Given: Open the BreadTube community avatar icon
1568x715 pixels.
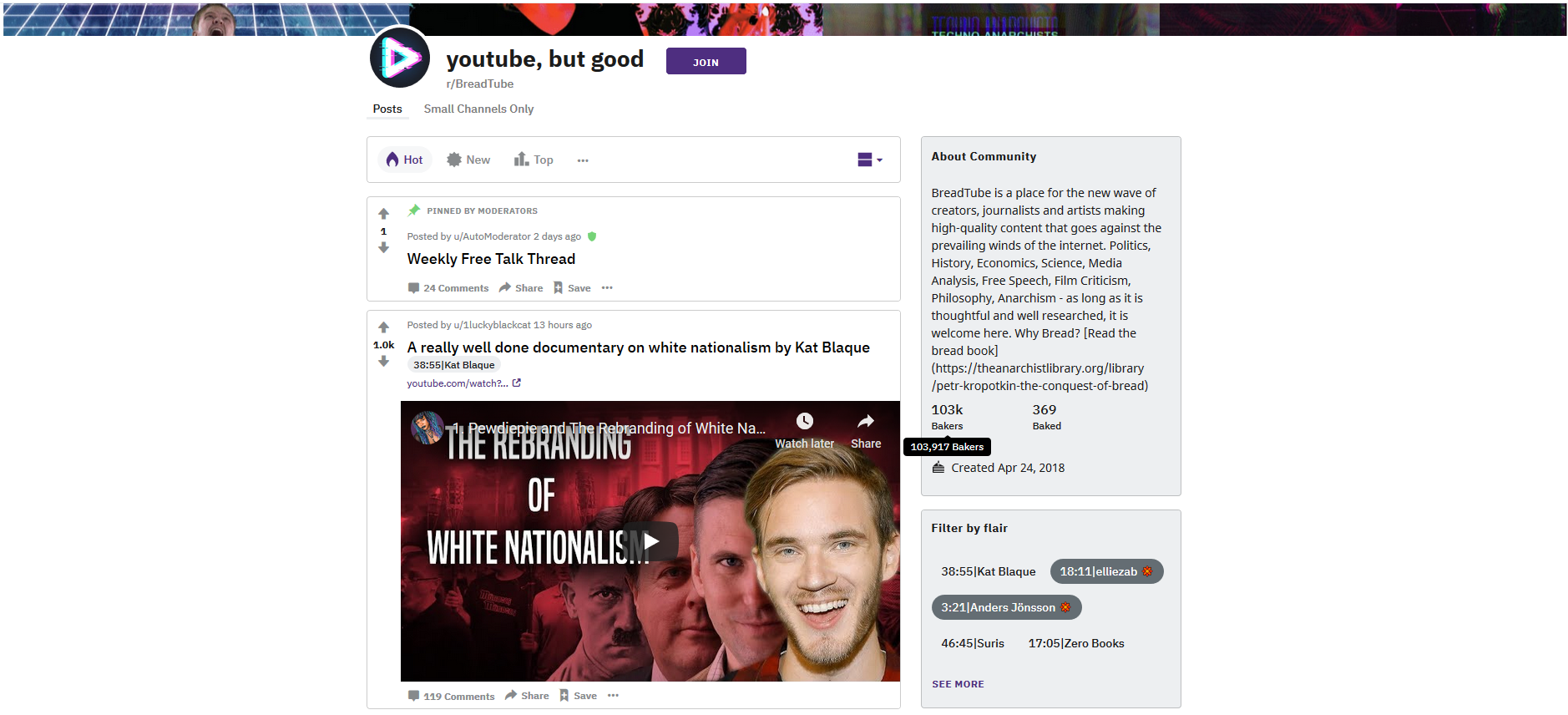Looking at the screenshot, I should coord(400,58).
